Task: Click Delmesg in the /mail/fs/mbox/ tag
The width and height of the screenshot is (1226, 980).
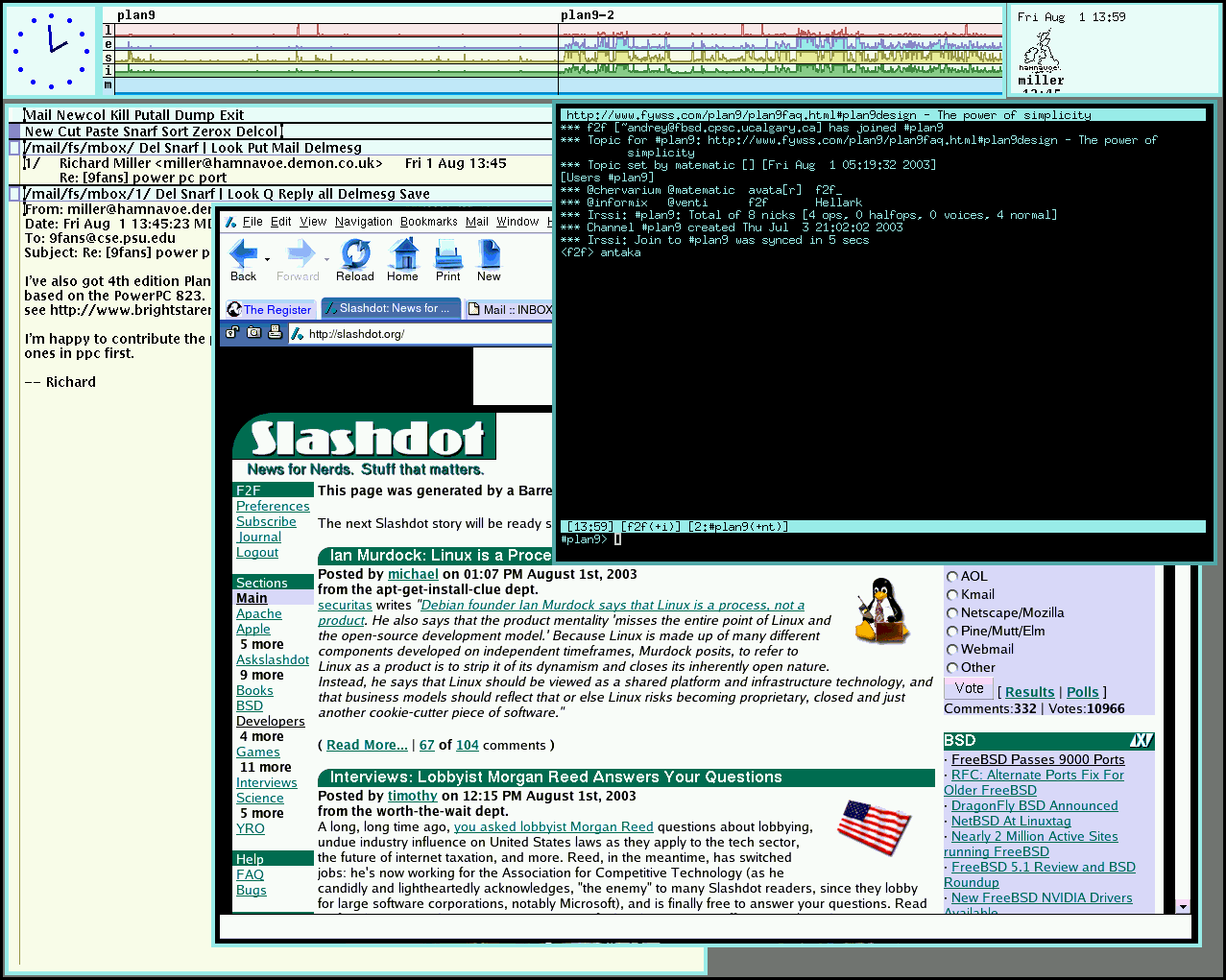Action: coord(332,148)
